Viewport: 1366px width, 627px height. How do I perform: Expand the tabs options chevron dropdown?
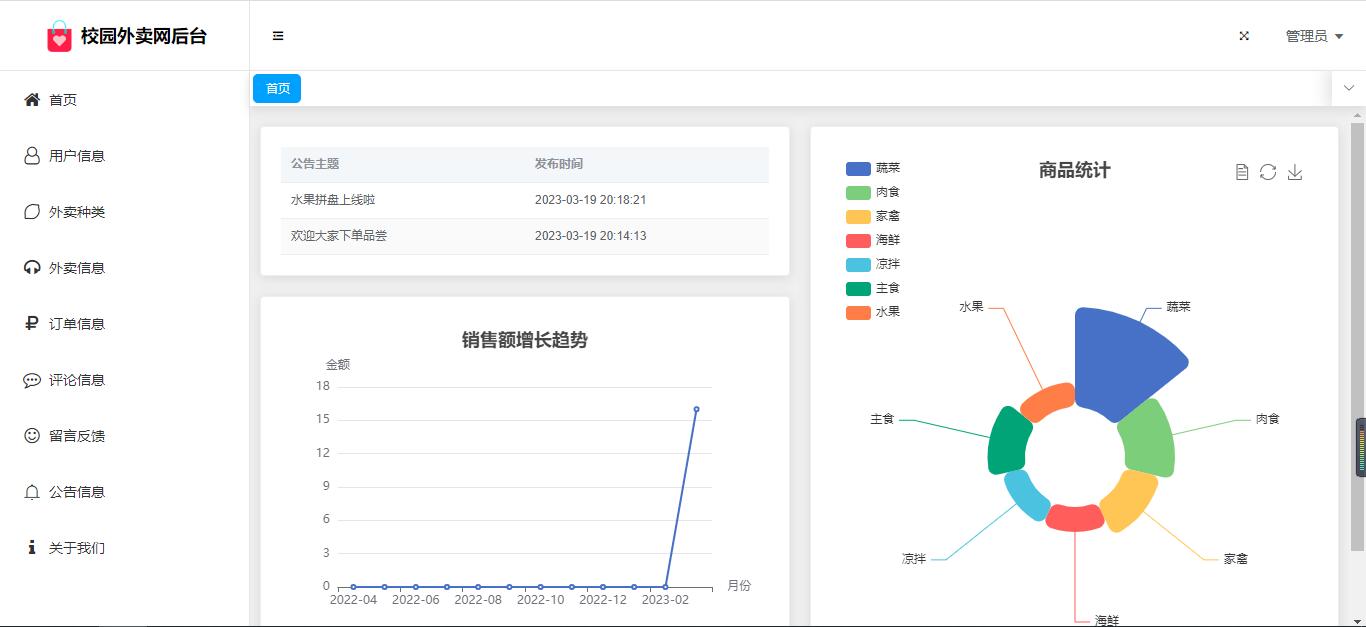click(1348, 88)
